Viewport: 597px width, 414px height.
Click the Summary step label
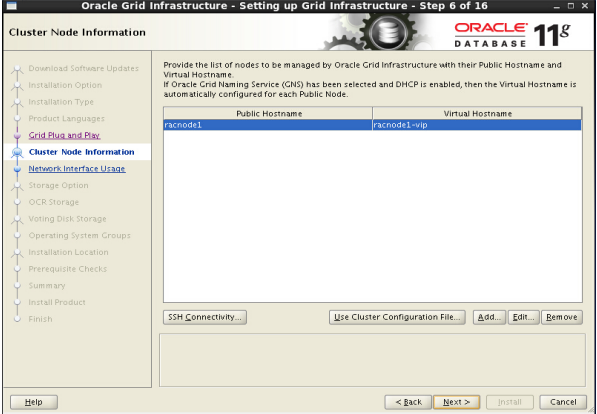(47, 286)
